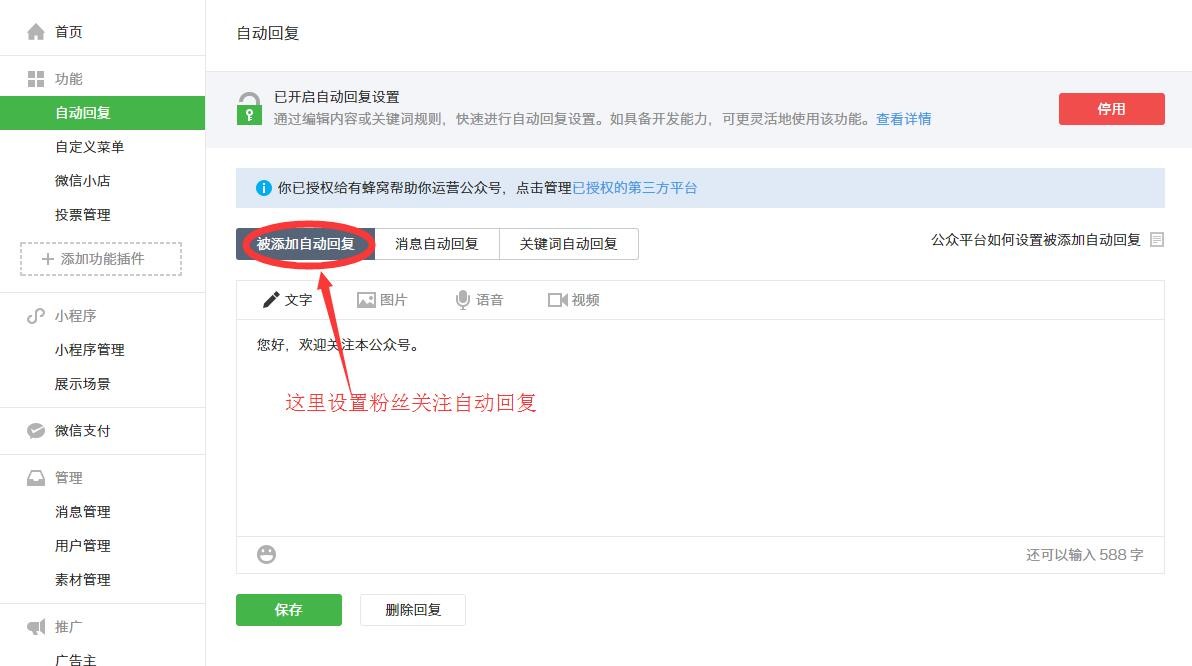Click the 已开启自动回复设置 heading
The width and height of the screenshot is (1192, 666).
pyautogui.click(x=337, y=97)
